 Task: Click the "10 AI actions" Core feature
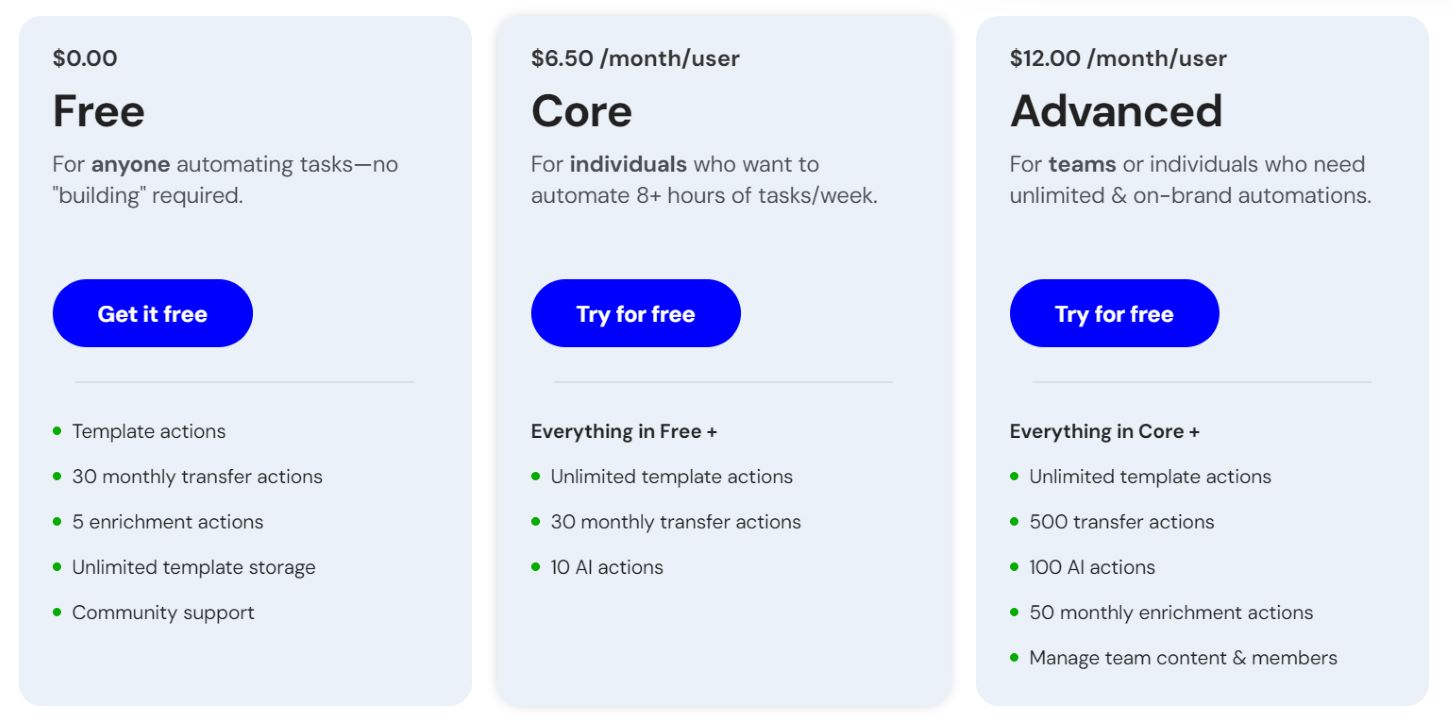pyautogui.click(x=606, y=566)
